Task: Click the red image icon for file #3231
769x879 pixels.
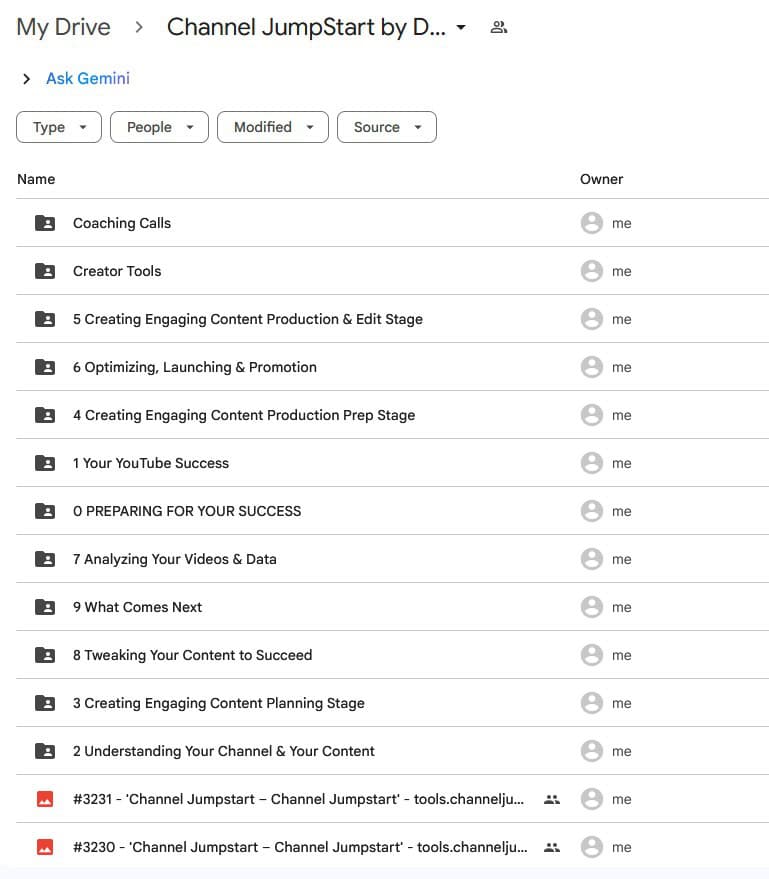Action: (x=45, y=799)
